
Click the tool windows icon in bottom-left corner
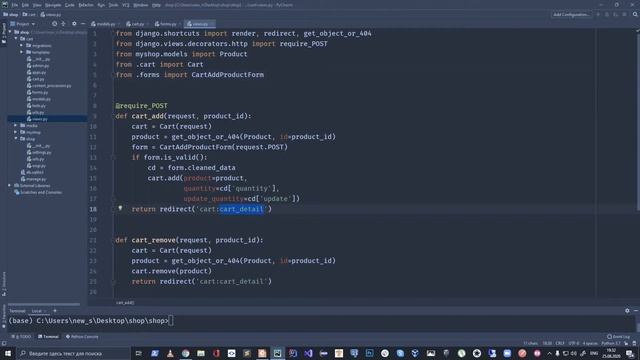point(4,344)
